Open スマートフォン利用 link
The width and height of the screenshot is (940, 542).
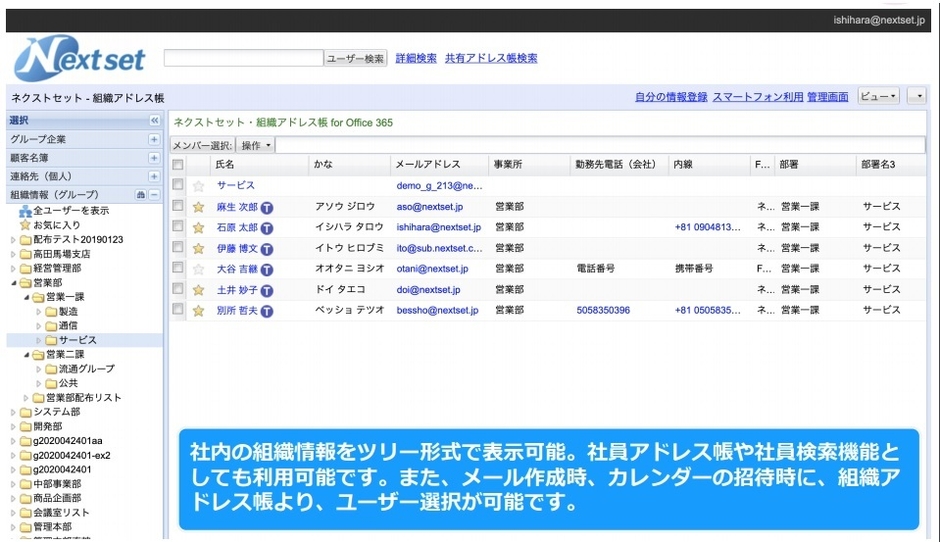pyautogui.click(x=758, y=97)
